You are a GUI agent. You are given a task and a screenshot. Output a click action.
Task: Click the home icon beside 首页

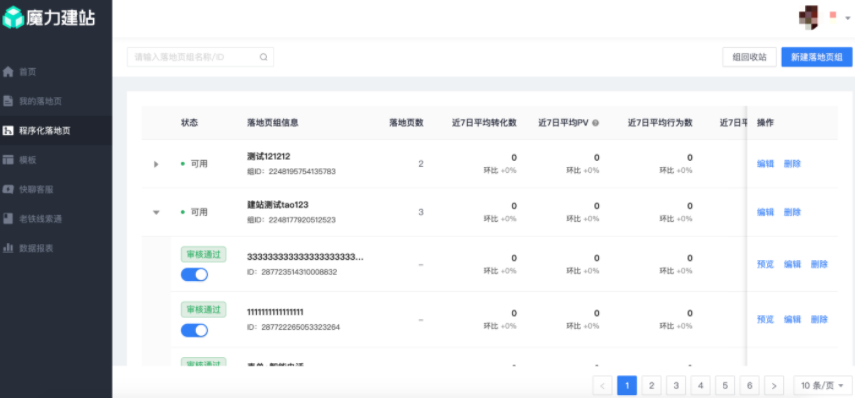click(x=8, y=71)
